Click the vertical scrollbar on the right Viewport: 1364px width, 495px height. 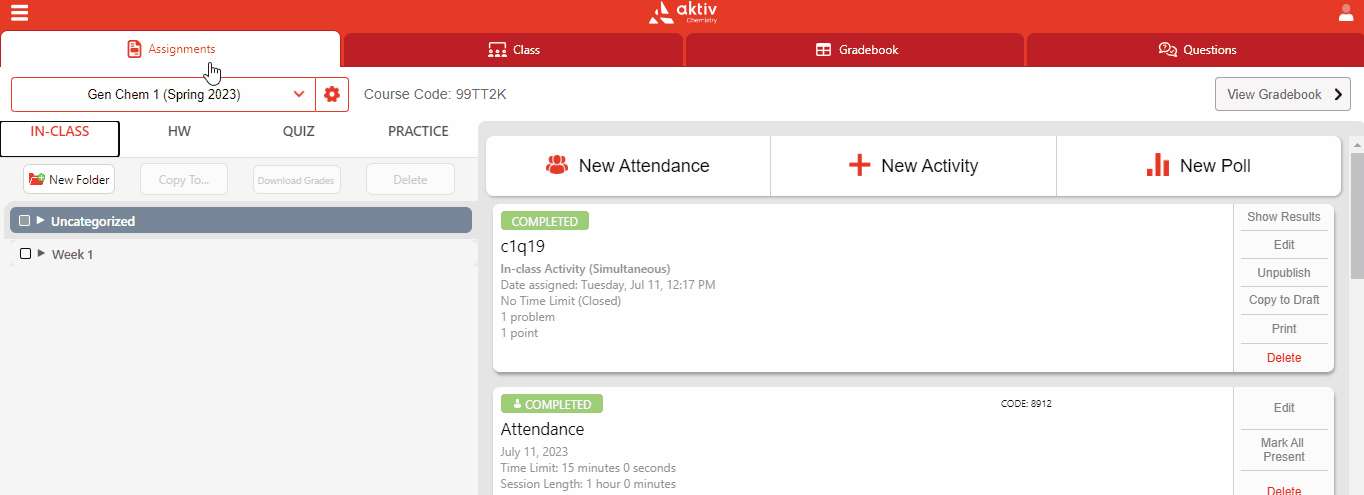click(x=1356, y=210)
